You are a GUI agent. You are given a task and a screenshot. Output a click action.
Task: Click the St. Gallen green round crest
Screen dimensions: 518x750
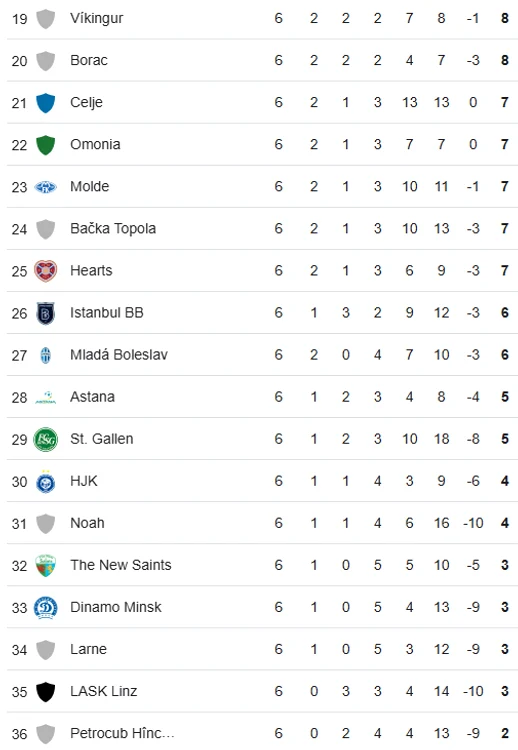(x=45, y=440)
